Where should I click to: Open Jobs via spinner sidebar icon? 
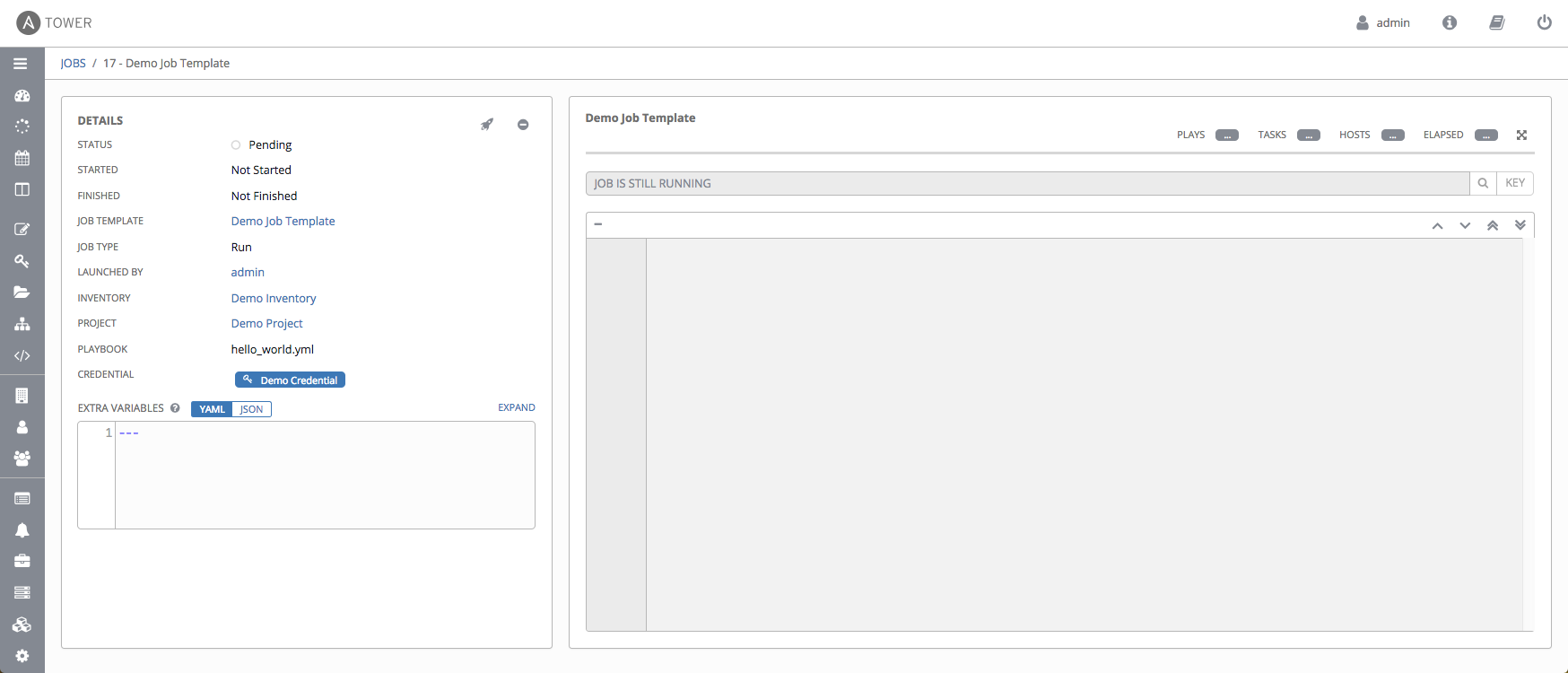(x=22, y=127)
